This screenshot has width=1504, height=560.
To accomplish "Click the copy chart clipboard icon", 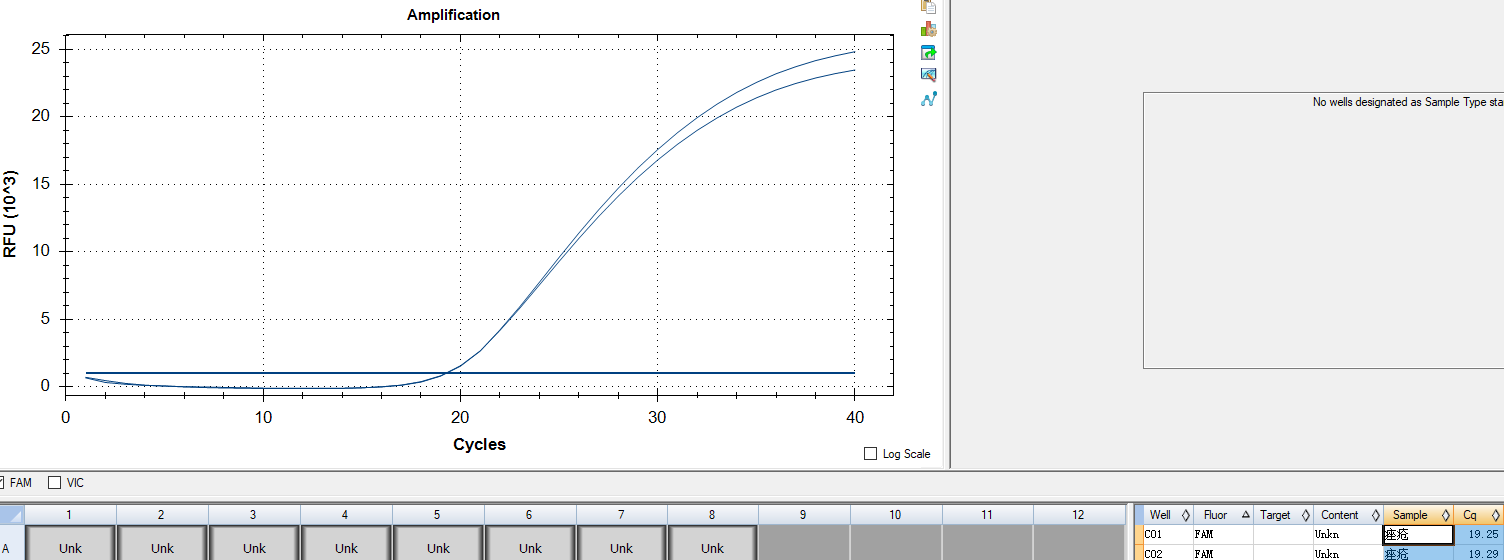I will (x=929, y=6).
